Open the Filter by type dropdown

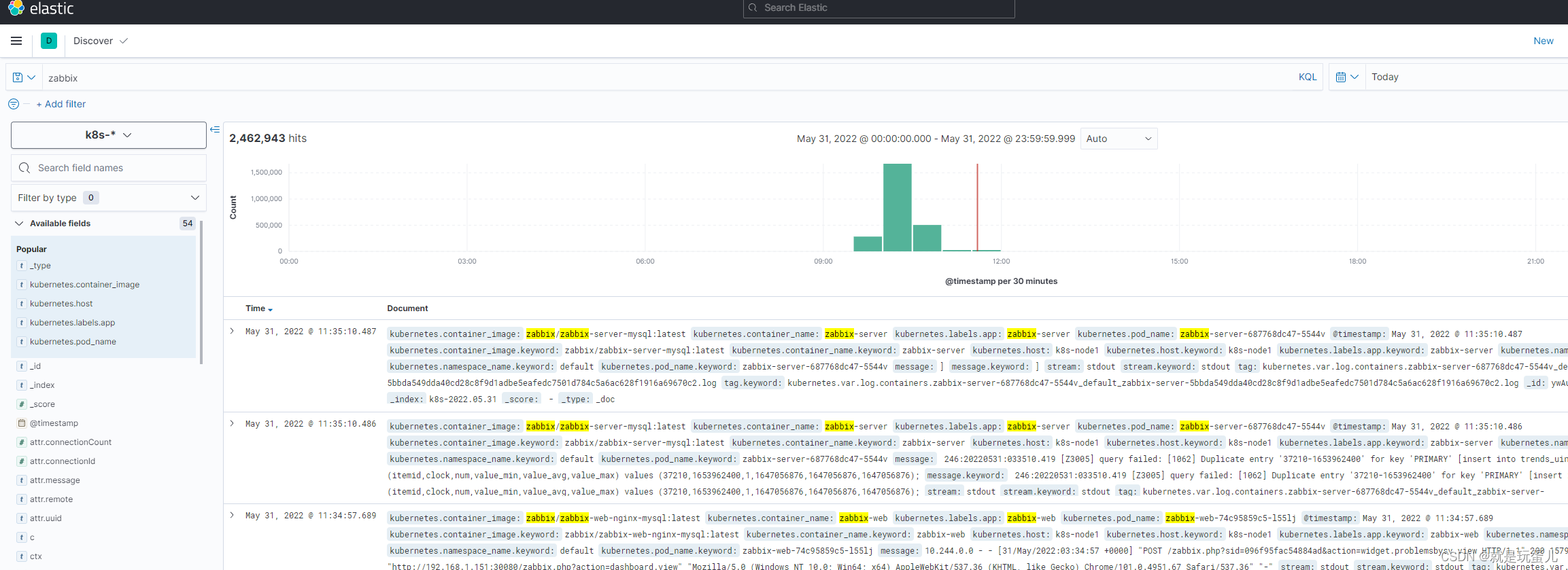click(109, 198)
